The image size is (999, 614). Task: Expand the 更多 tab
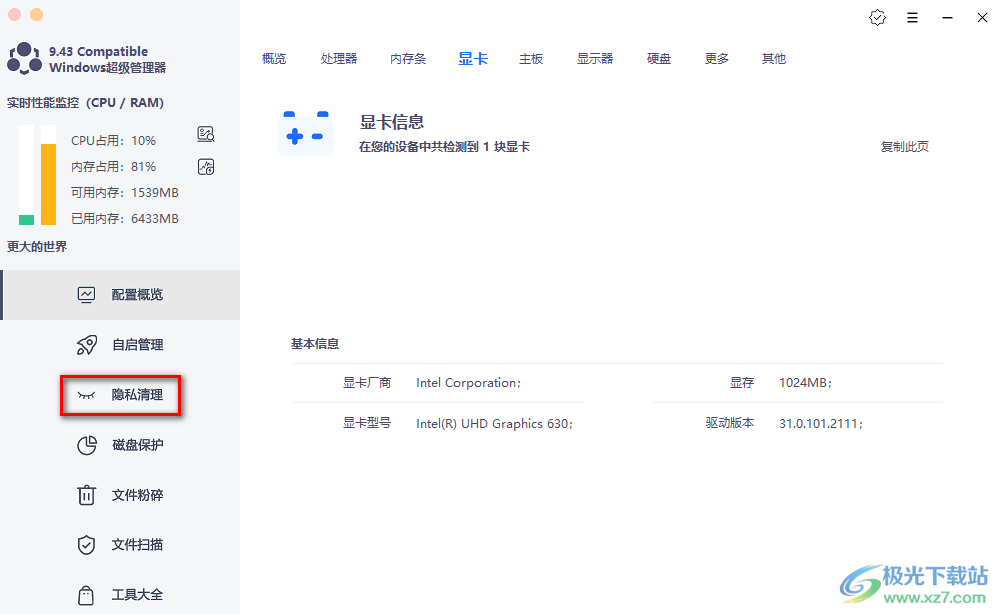click(717, 59)
